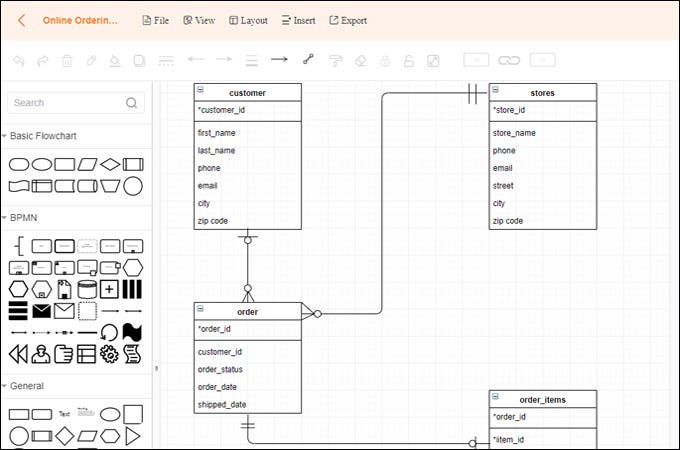Select the large circle shape in Basic Flowchart
Screen dimensions: 680x450
133,186
